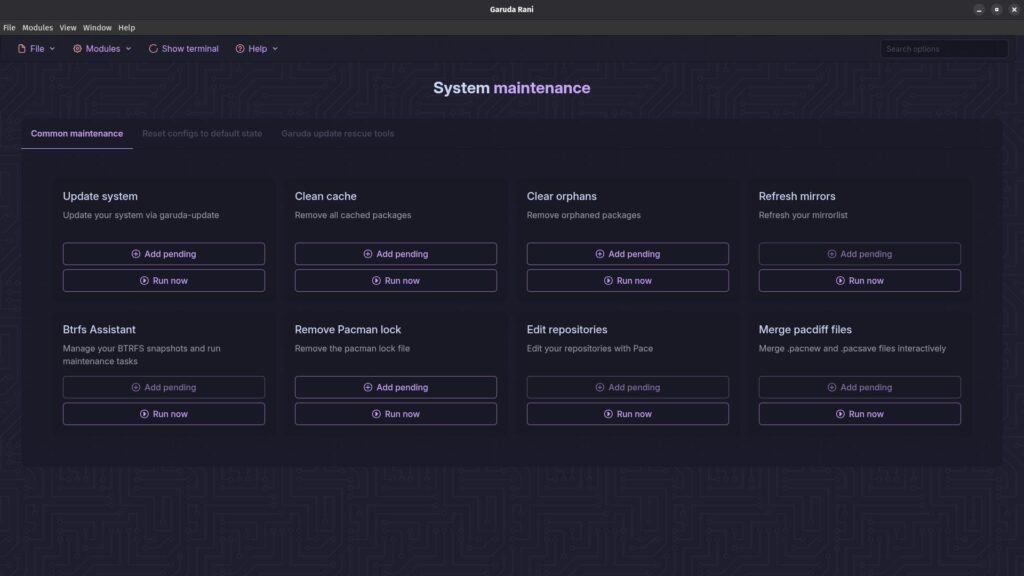Click plus icon on Clear orphans Add pending
The height and width of the screenshot is (576, 1024).
(600, 254)
